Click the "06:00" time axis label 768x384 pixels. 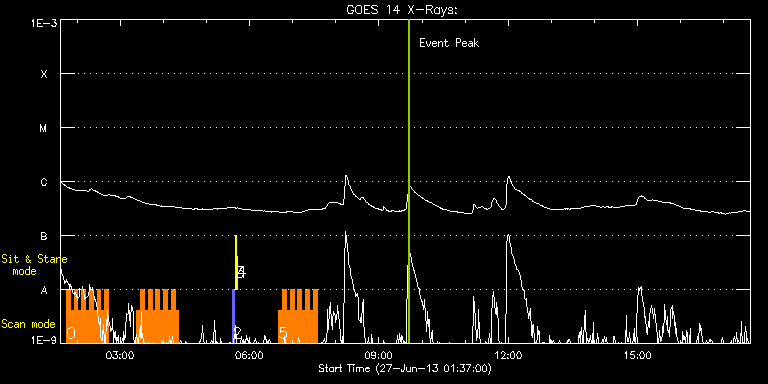[x=249, y=355]
